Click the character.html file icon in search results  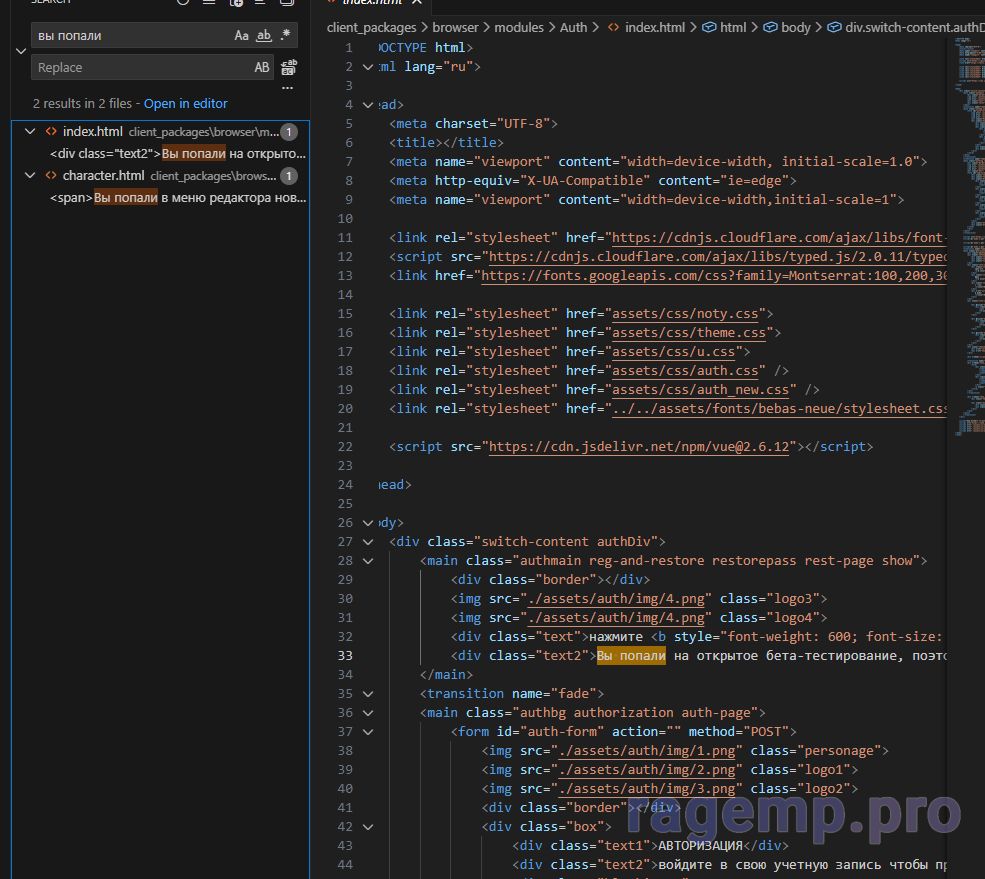click(x=50, y=176)
